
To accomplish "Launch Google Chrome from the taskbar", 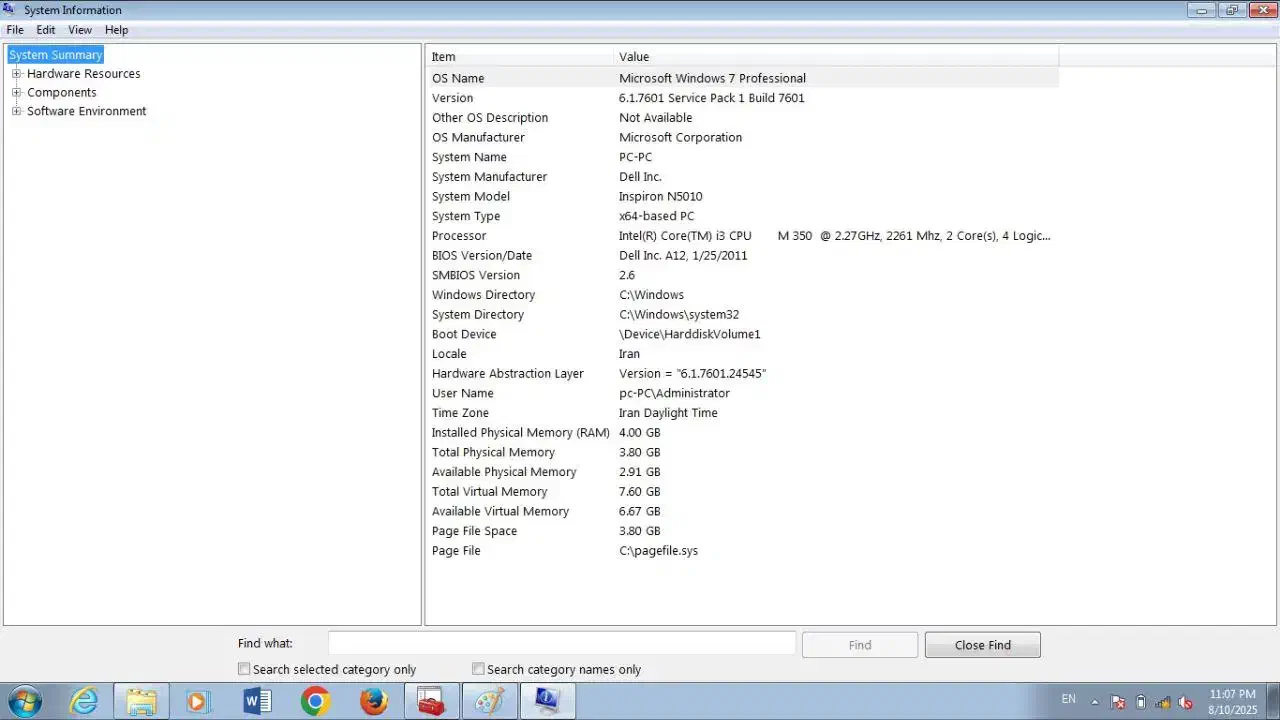I will [315, 702].
